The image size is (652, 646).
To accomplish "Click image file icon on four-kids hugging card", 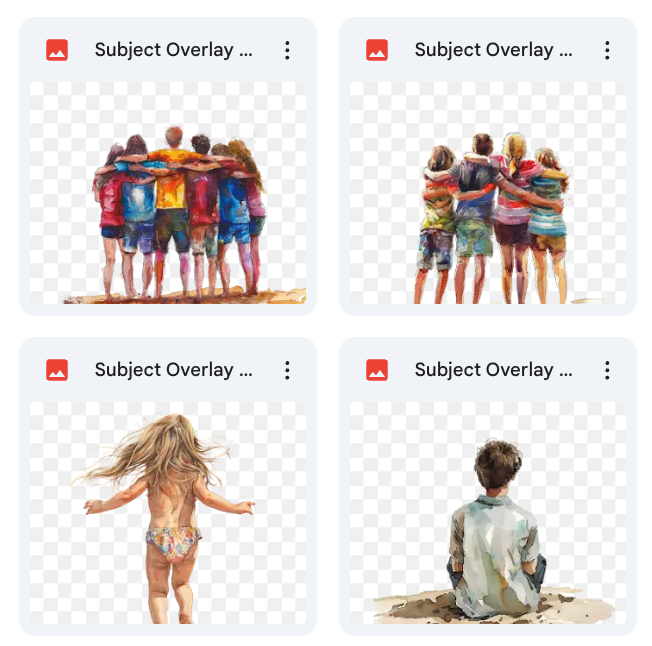I will (x=377, y=50).
